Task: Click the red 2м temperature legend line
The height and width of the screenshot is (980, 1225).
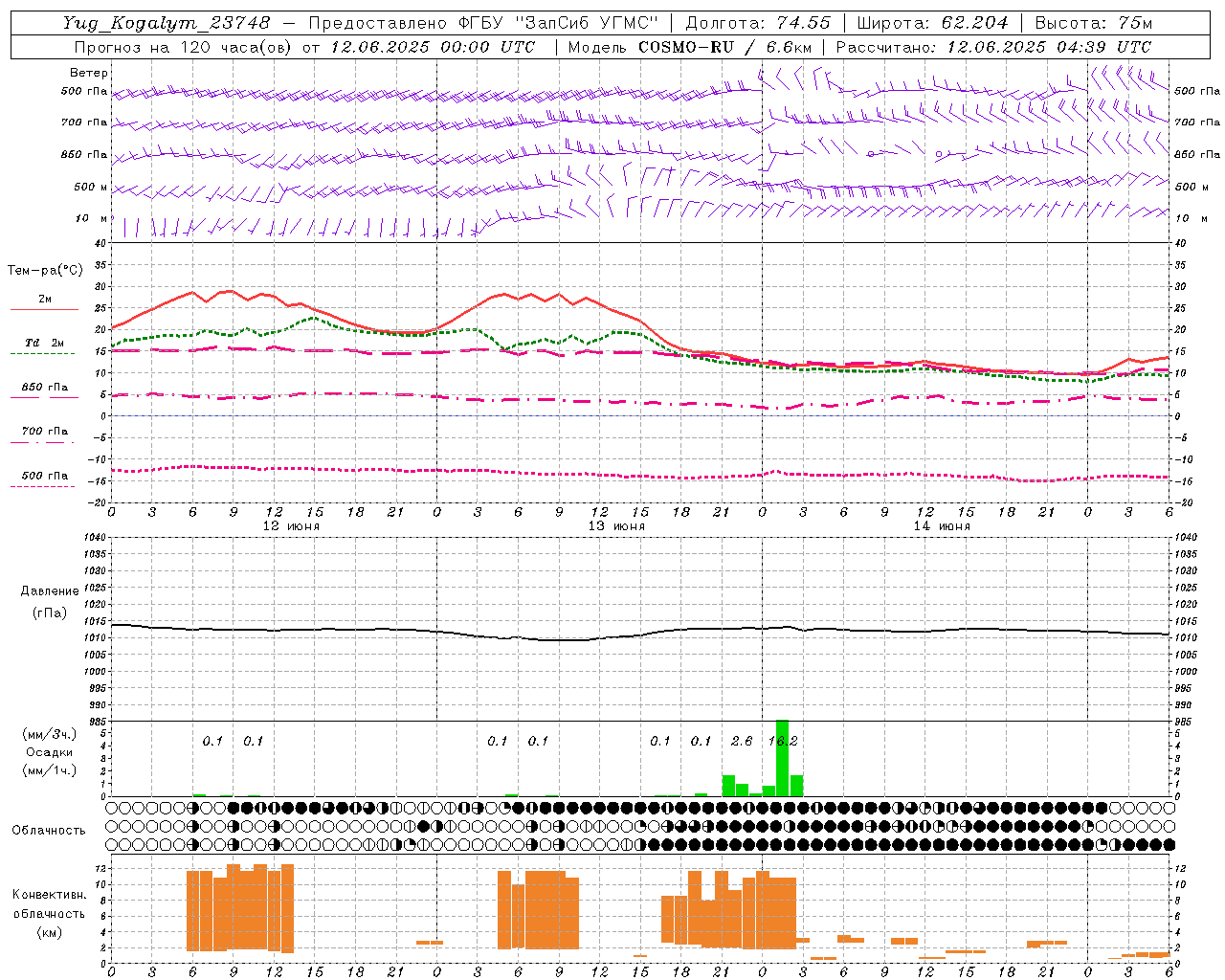Action: click(x=44, y=309)
